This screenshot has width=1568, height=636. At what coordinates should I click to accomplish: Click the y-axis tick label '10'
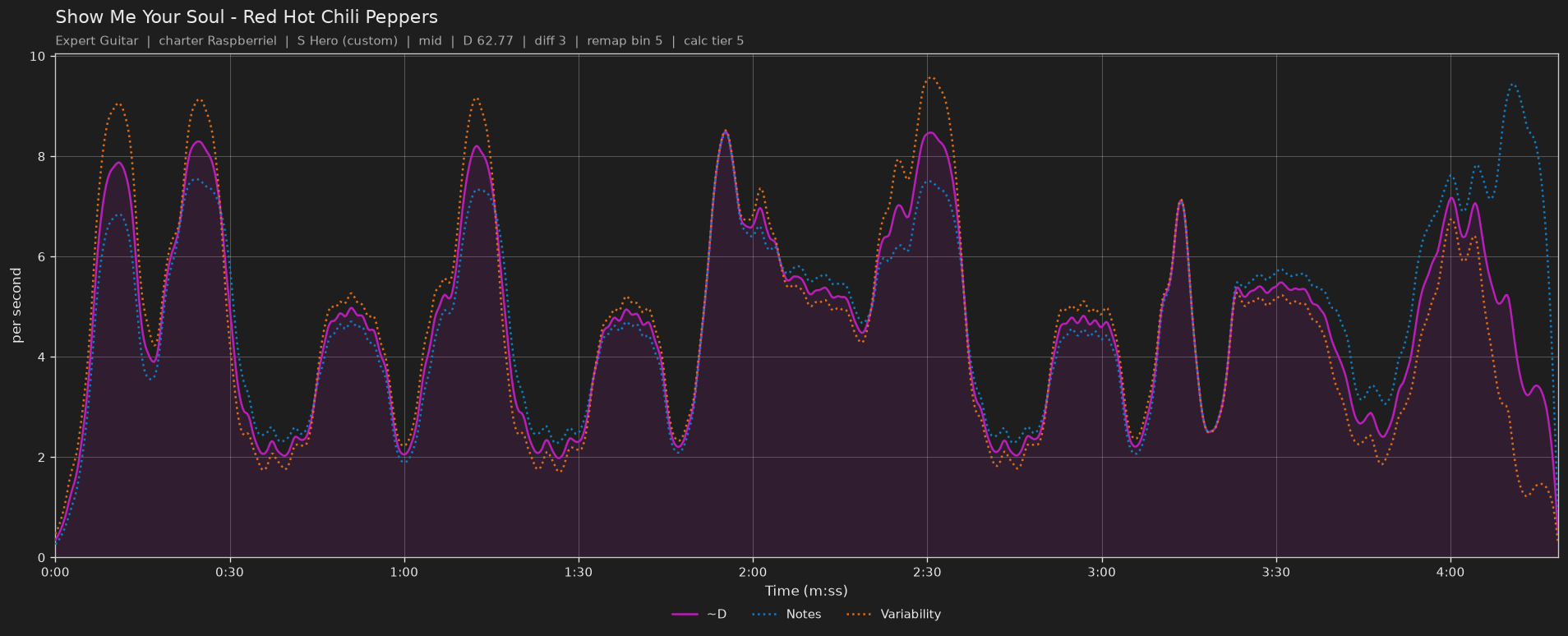pos(38,57)
